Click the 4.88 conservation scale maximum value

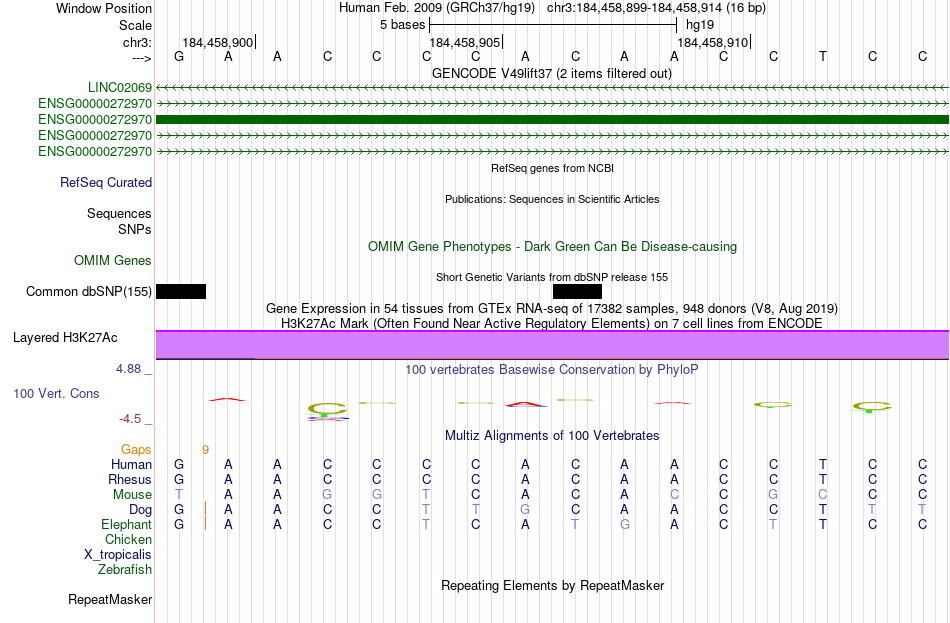(128, 368)
